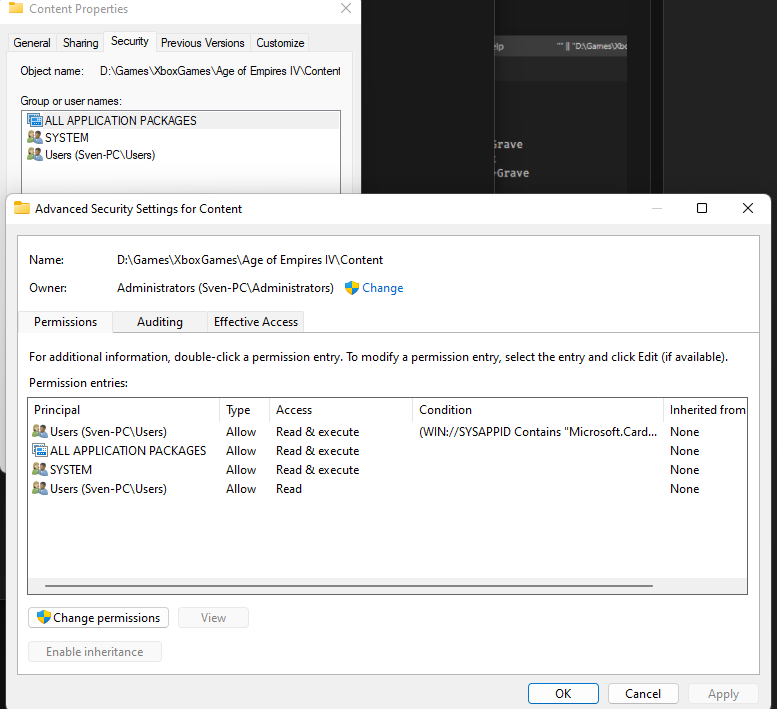Image resolution: width=777 pixels, height=709 pixels.
Task: Open General tab in Content Properties
Action: [32, 43]
